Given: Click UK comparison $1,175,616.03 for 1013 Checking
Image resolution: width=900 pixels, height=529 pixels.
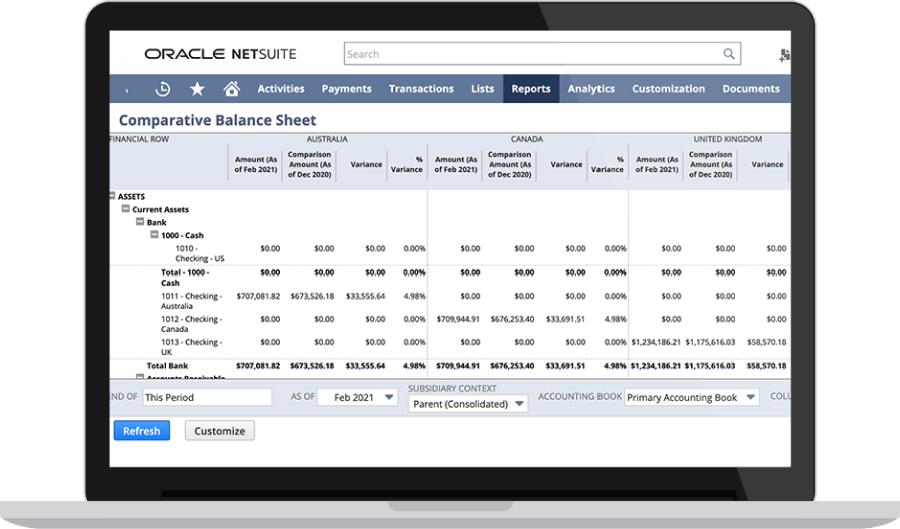Looking at the screenshot, I should point(710,342).
